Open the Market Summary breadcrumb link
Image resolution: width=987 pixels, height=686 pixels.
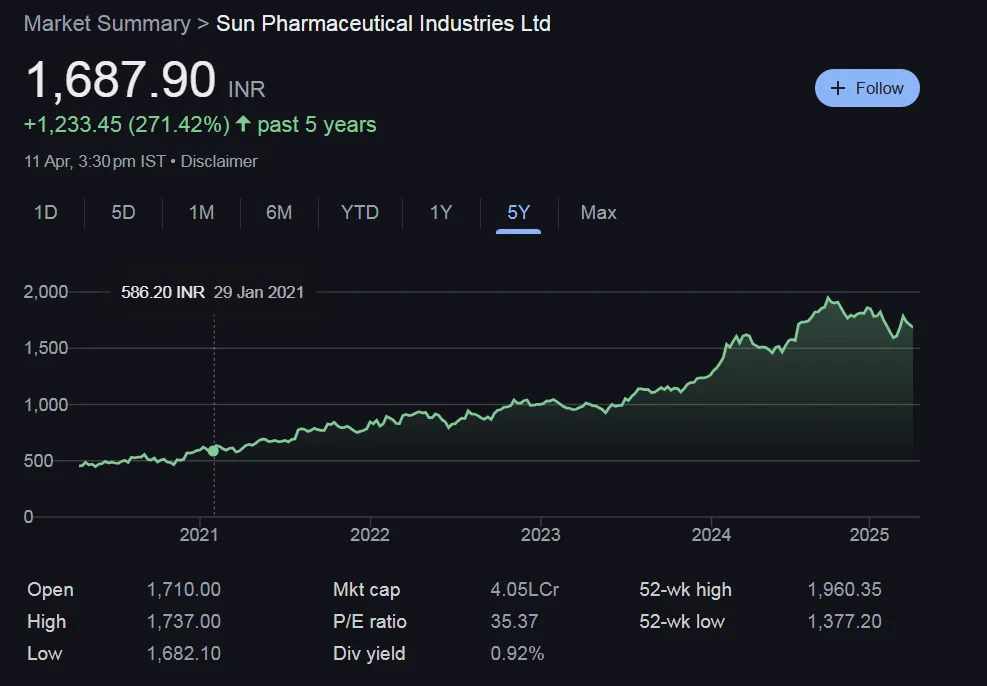click(x=107, y=23)
